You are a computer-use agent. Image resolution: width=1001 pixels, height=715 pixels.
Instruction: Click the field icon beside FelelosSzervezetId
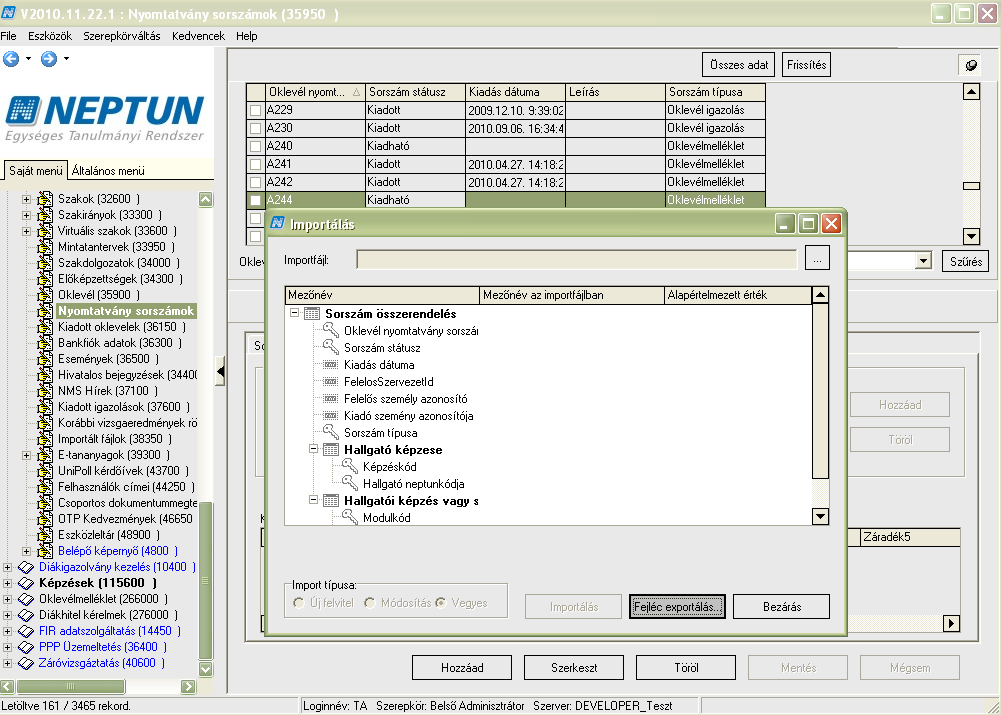coord(331,382)
